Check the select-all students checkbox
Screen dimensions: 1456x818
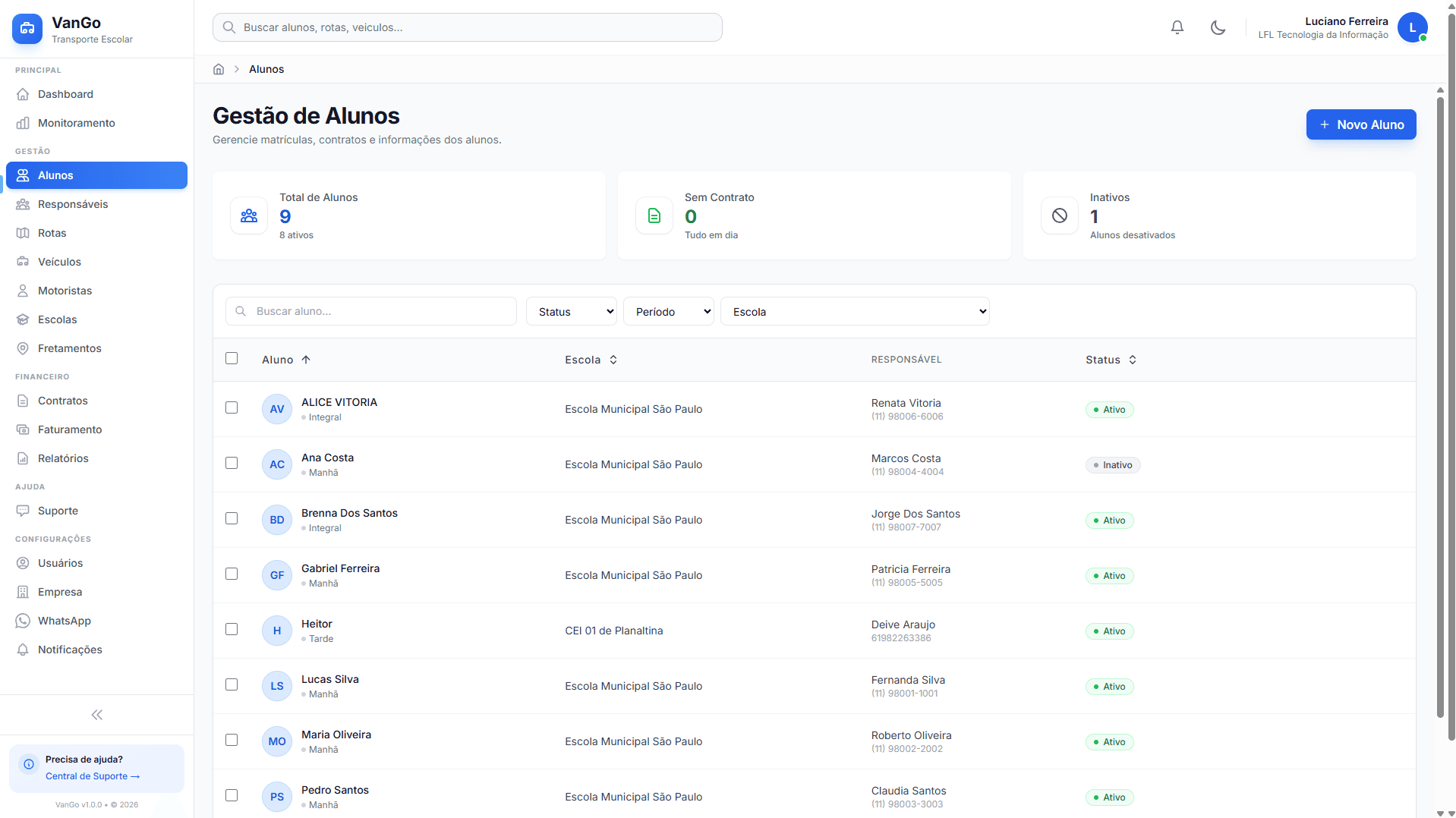(x=232, y=358)
